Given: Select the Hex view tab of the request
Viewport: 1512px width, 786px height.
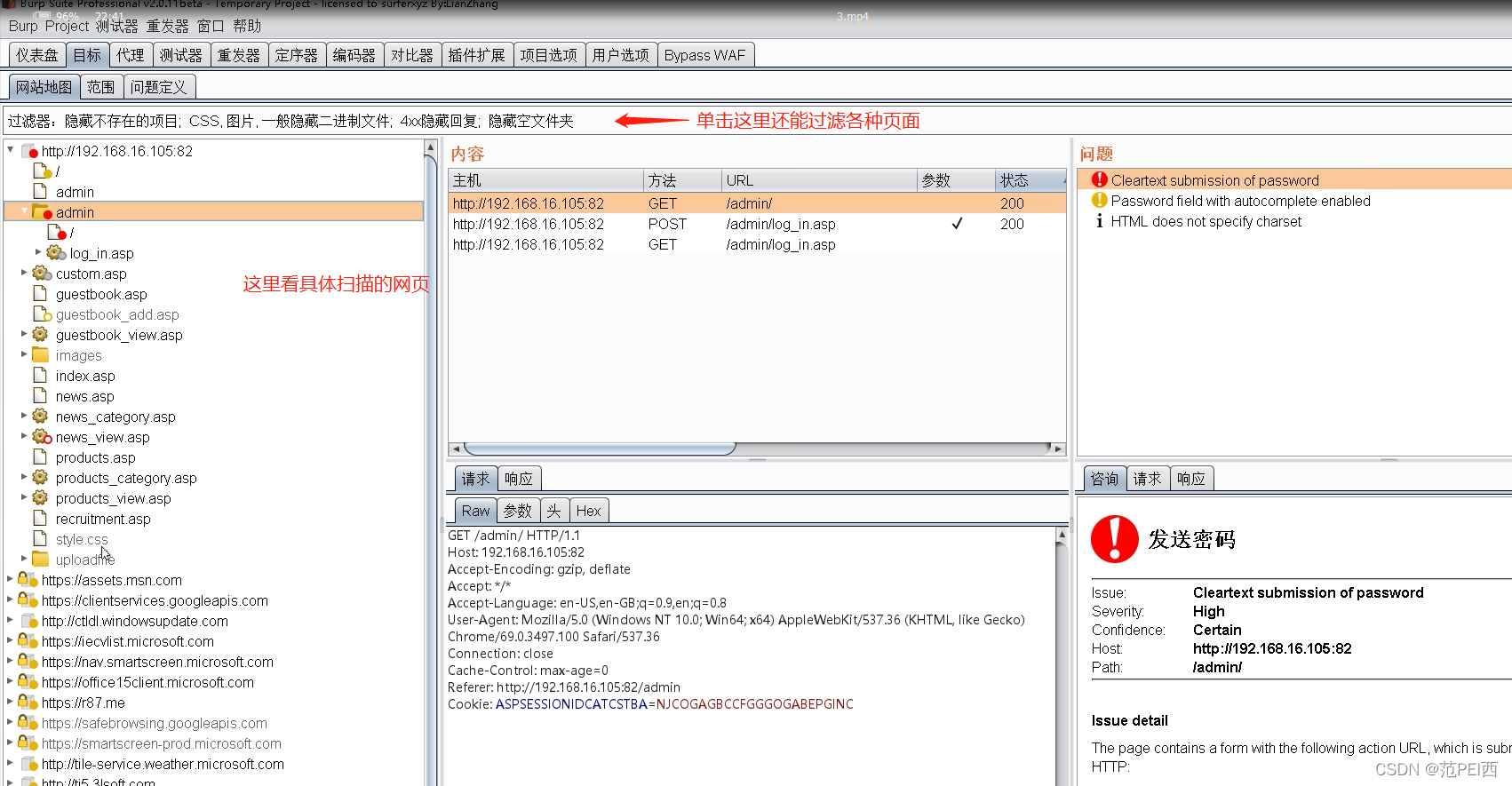Looking at the screenshot, I should click(588, 511).
